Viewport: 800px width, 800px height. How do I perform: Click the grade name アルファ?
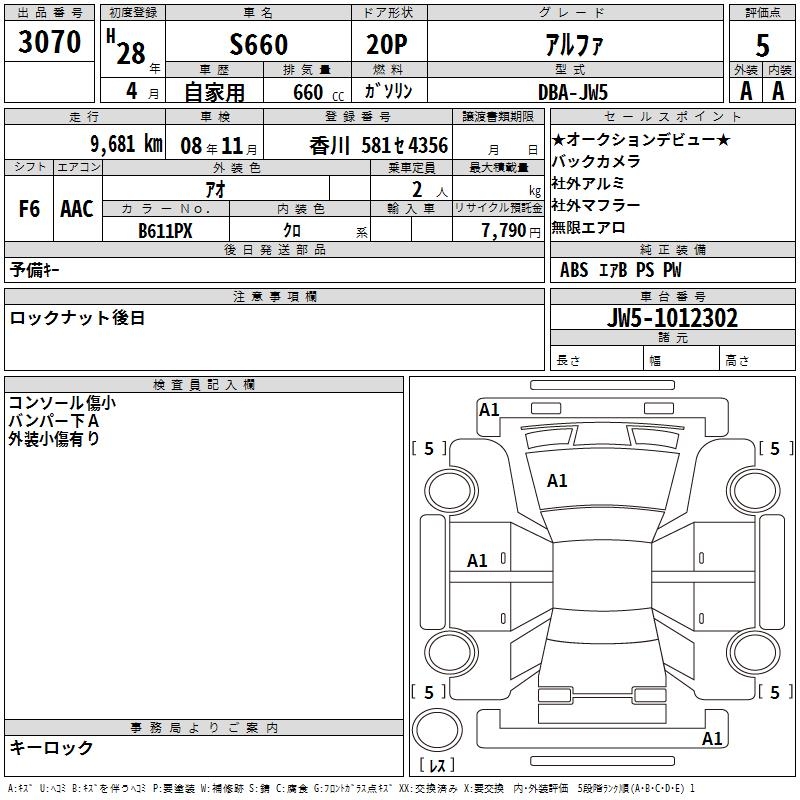click(574, 44)
